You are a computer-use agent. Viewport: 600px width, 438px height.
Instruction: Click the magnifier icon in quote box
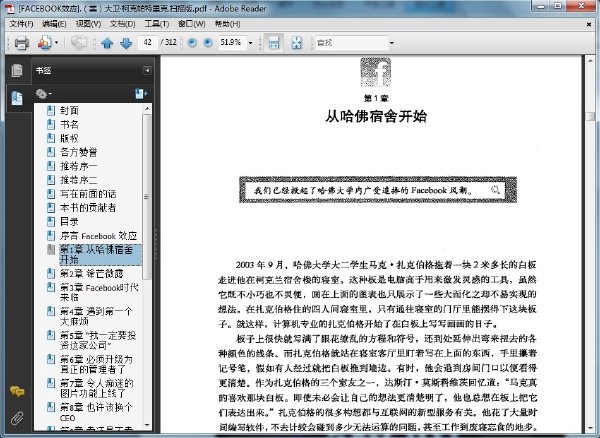click(x=496, y=189)
